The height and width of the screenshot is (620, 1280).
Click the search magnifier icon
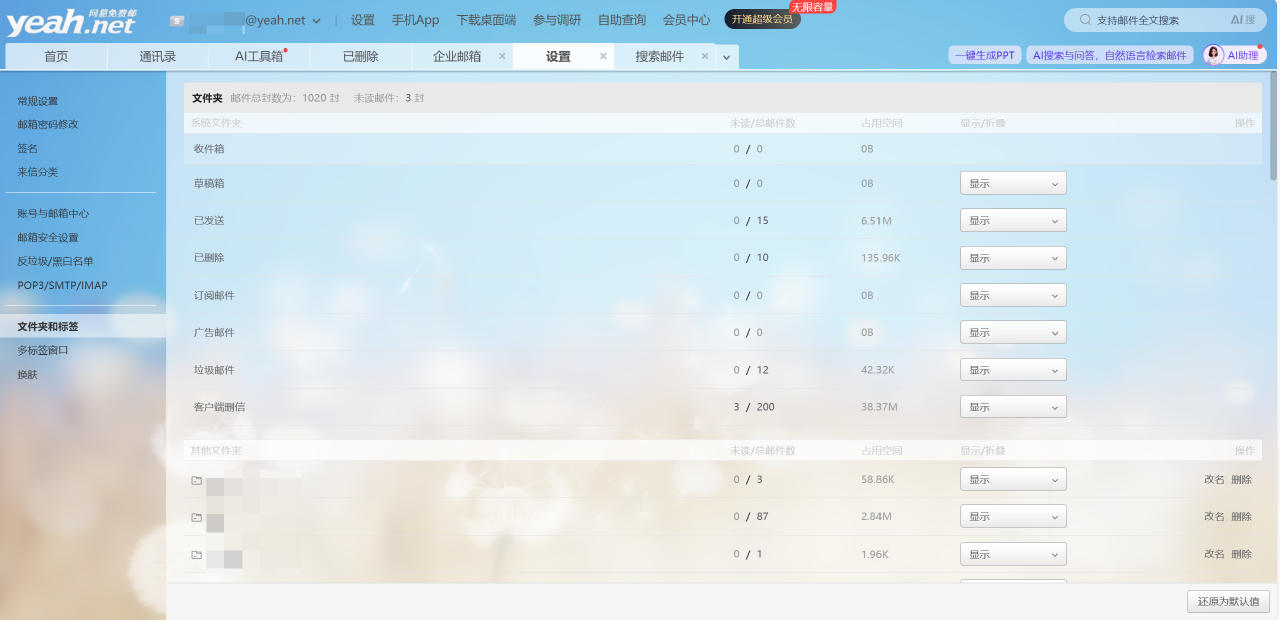pos(1085,20)
